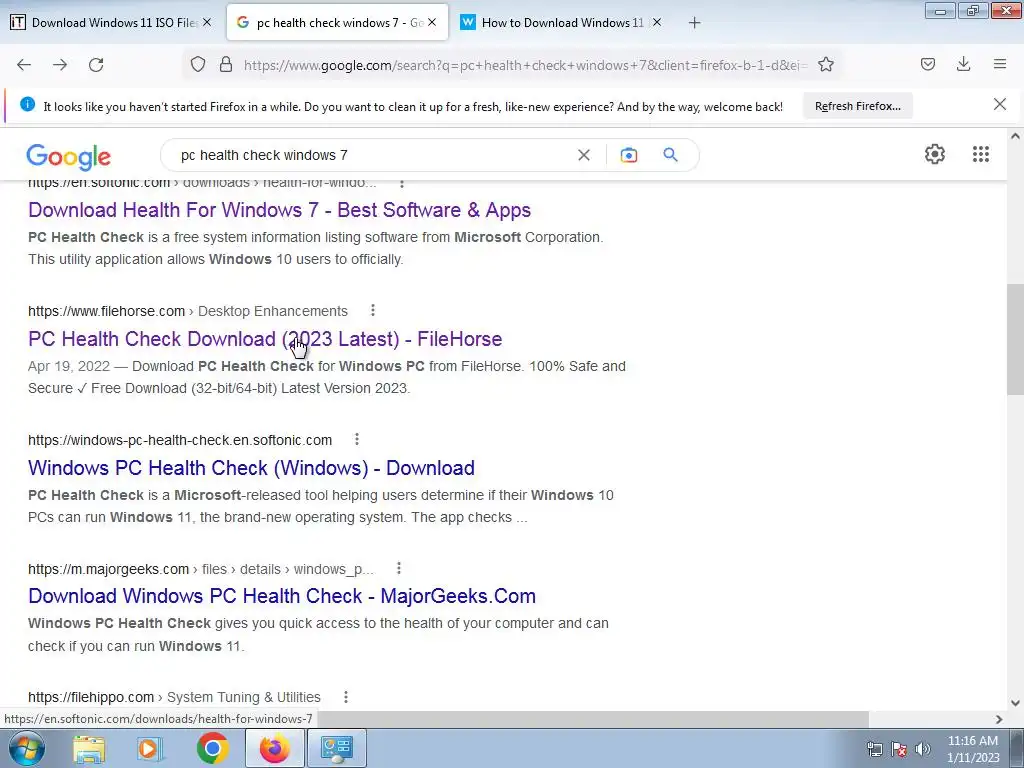
Task: Open Download Health For Windows 7 result
Action: 280,210
